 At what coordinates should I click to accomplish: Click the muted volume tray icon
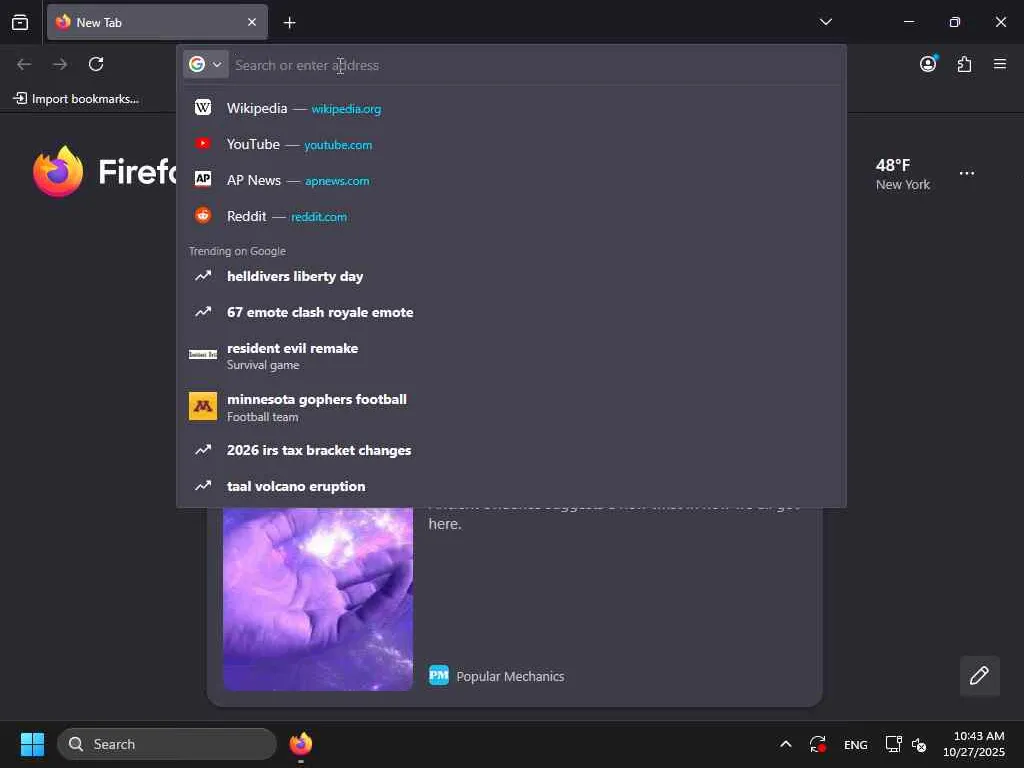[x=919, y=744]
